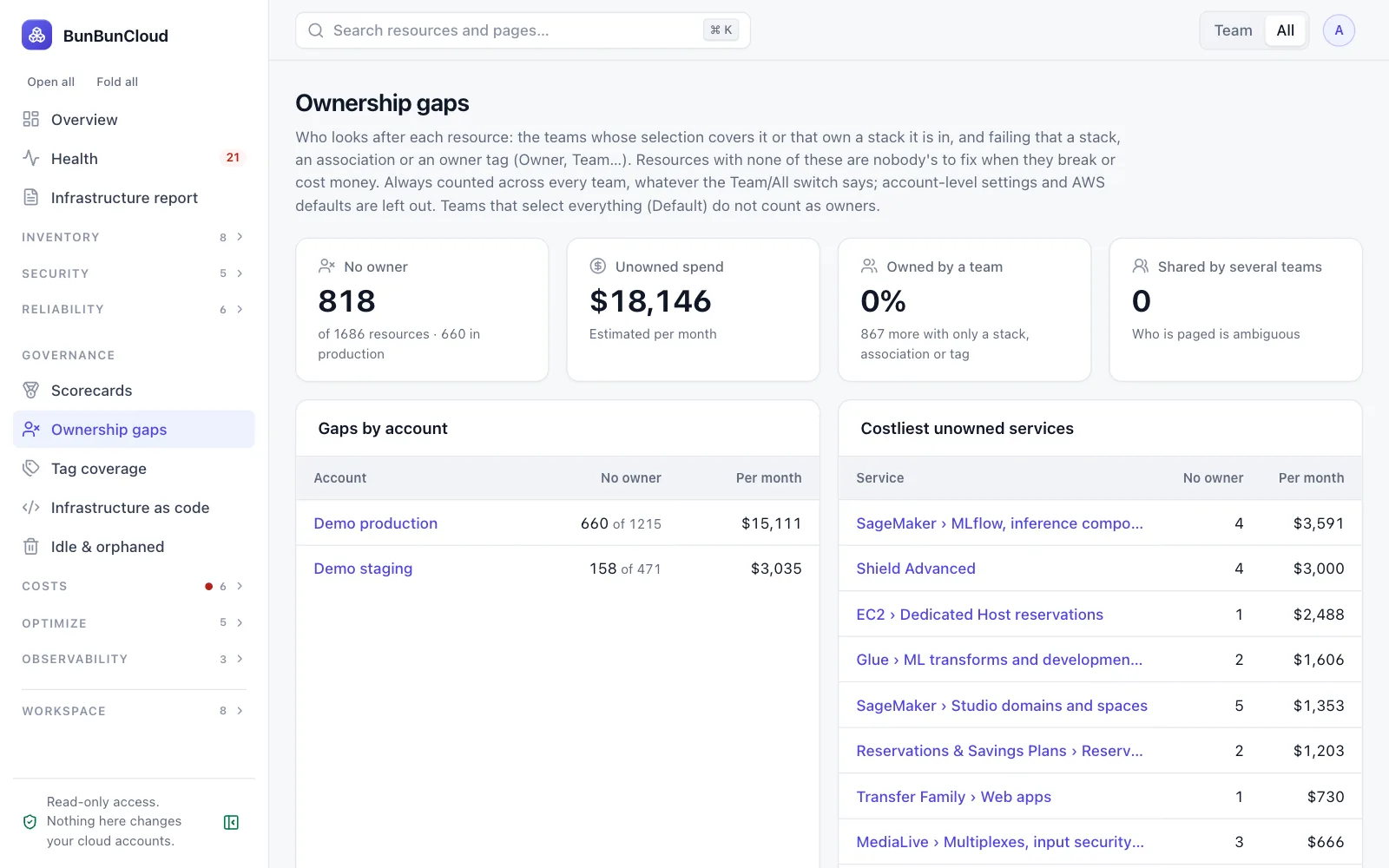Click the Ownership gaps person icon in sidebar
The width and height of the screenshot is (1389, 868).
pyautogui.click(x=31, y=429)
